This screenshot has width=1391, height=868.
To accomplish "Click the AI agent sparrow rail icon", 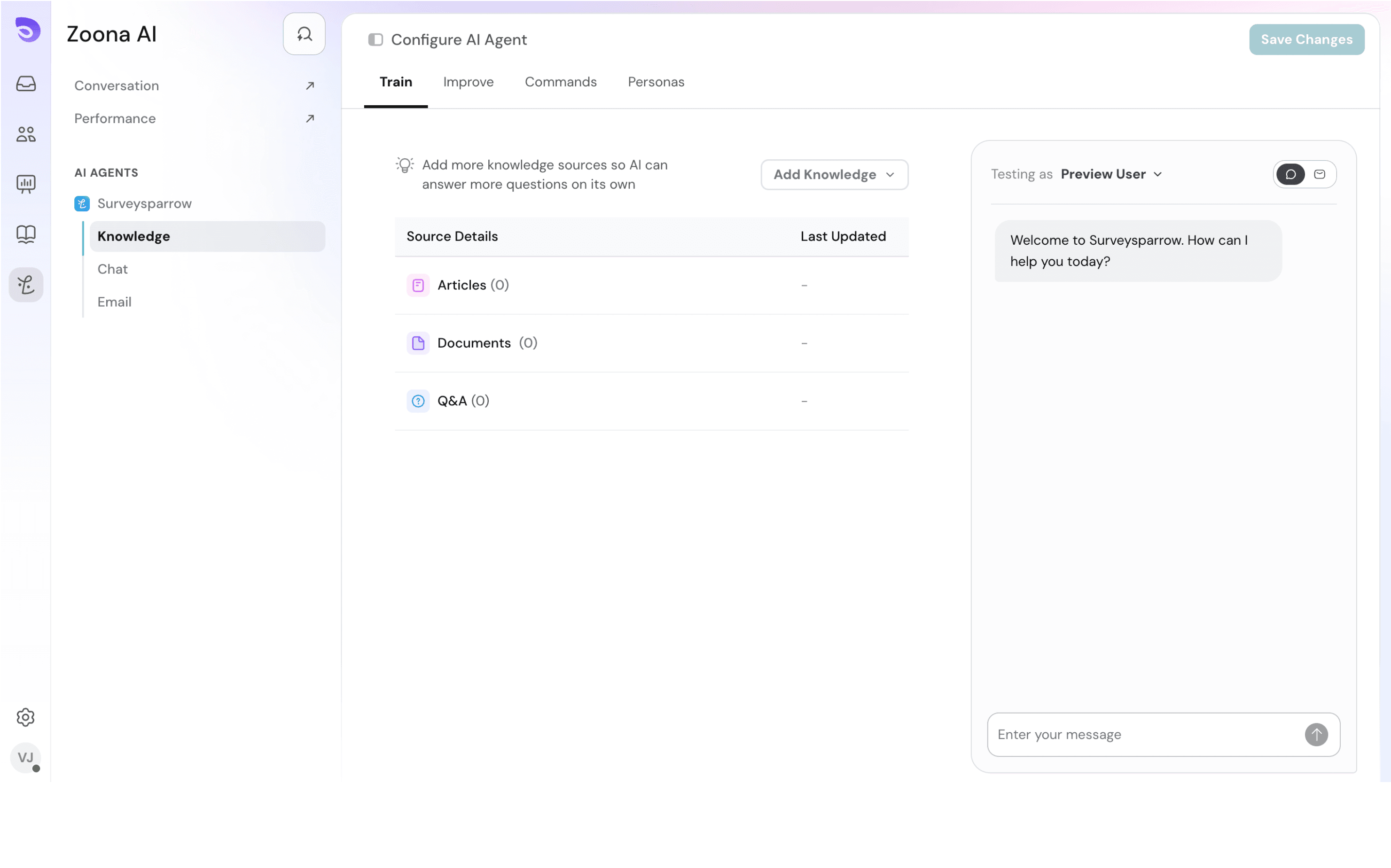I will tap(26, 285).
